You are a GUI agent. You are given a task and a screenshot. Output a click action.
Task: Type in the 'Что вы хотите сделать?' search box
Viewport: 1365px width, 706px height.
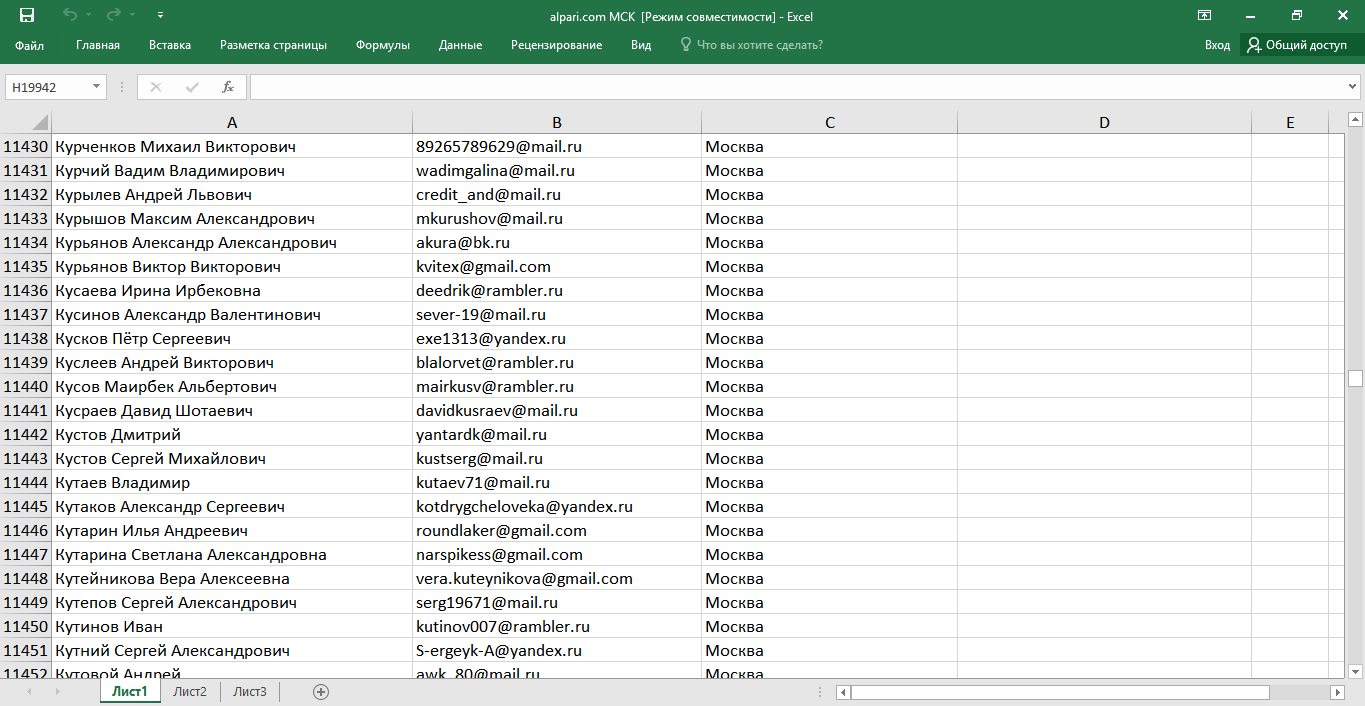pyautogui.click(x=759, y=45)
